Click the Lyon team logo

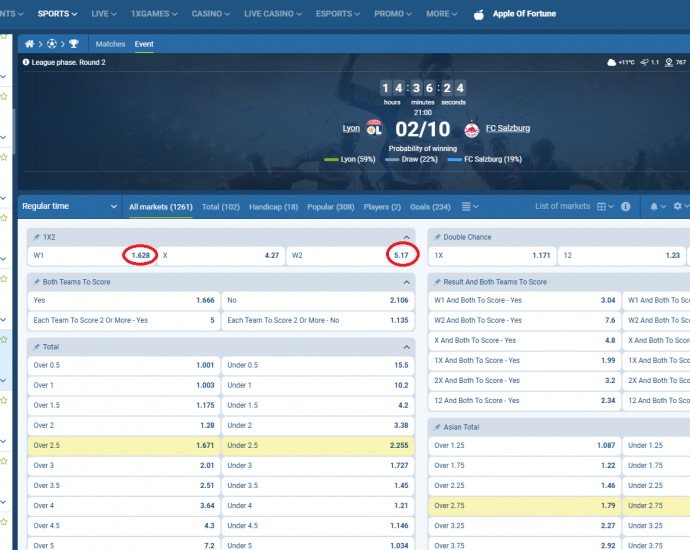tap(374, 128)
